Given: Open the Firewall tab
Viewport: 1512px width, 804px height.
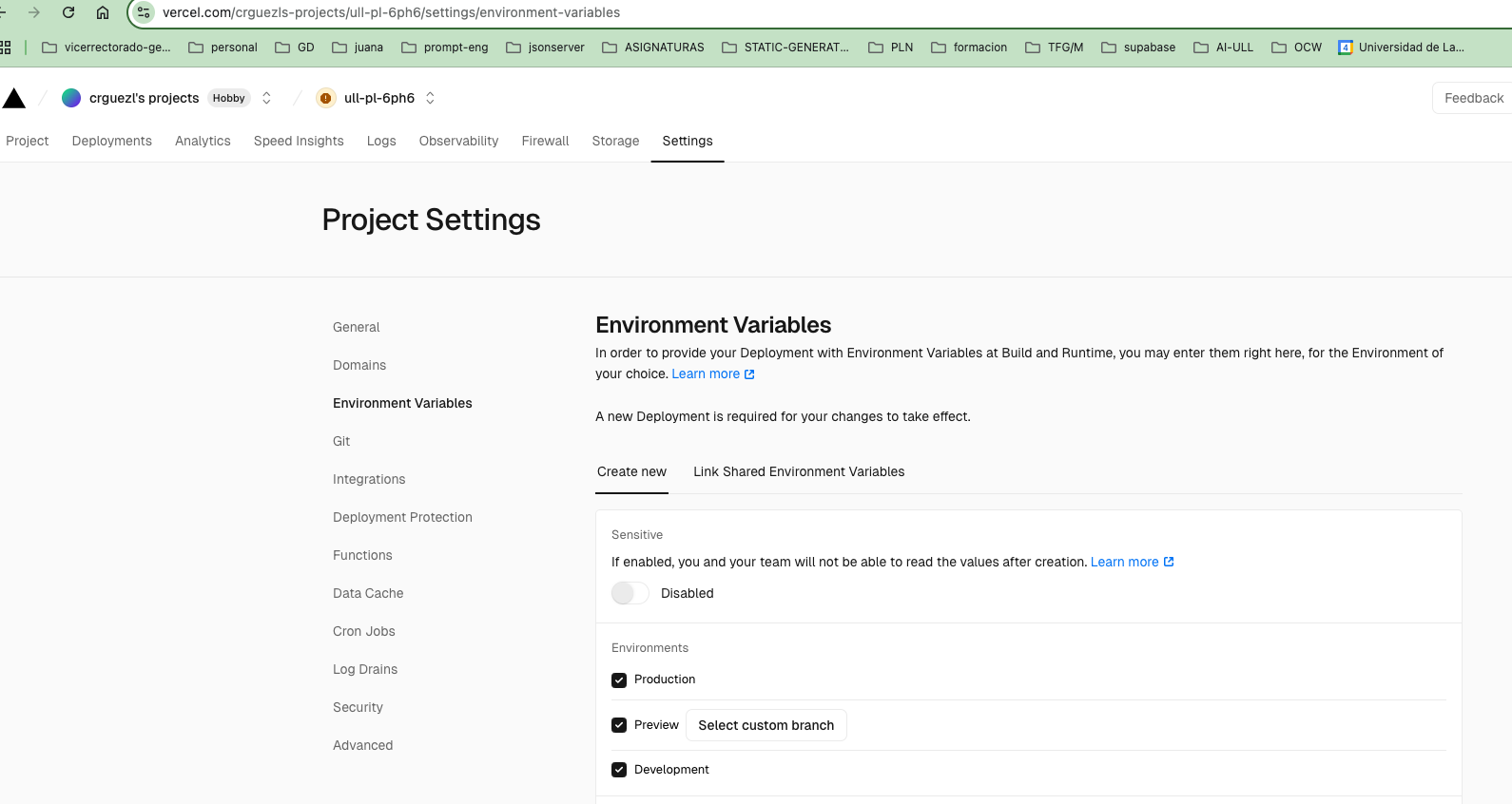Looking at the screenshot, I should point(545,141).
